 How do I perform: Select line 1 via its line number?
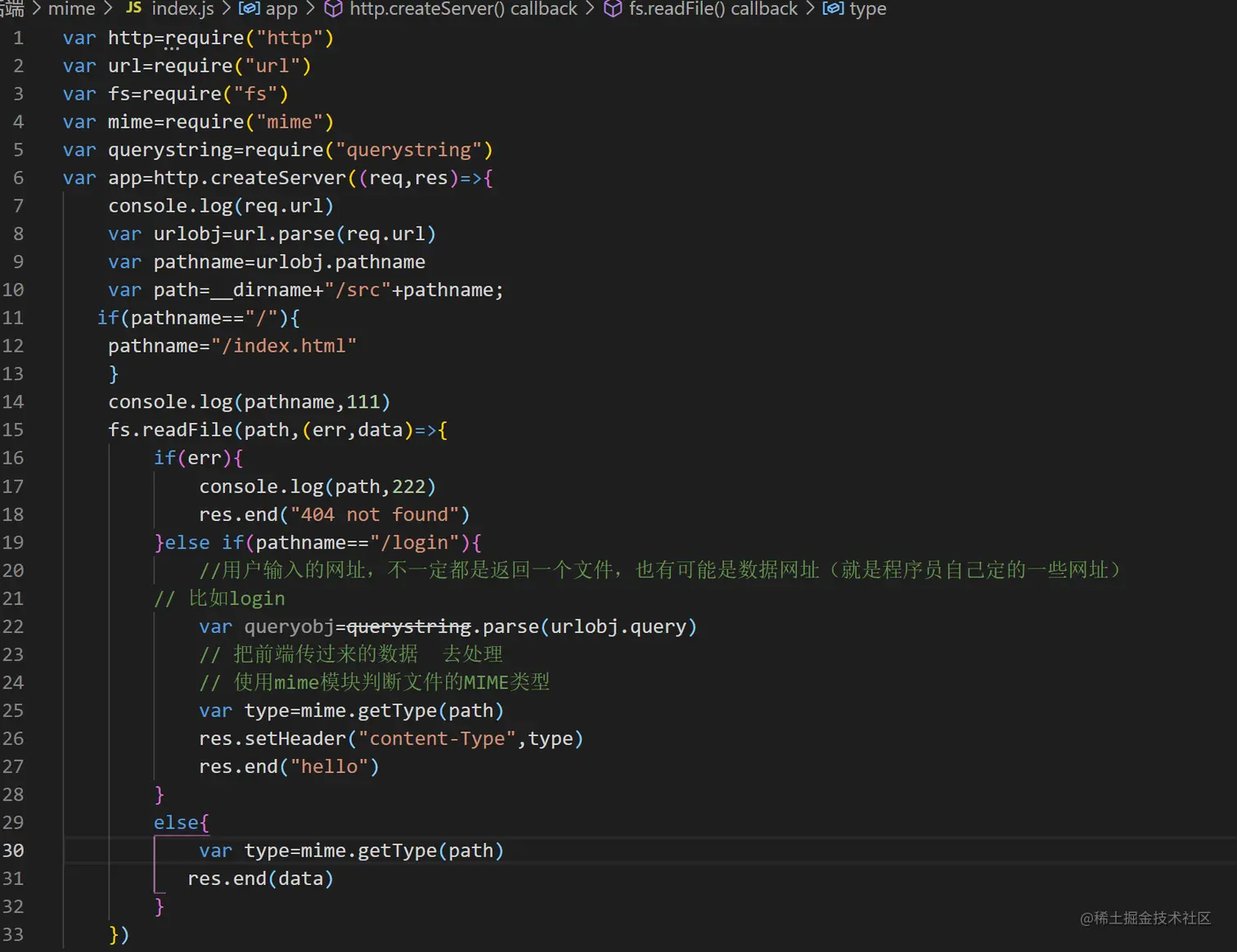pyautogui.click(x=18, y=38)
